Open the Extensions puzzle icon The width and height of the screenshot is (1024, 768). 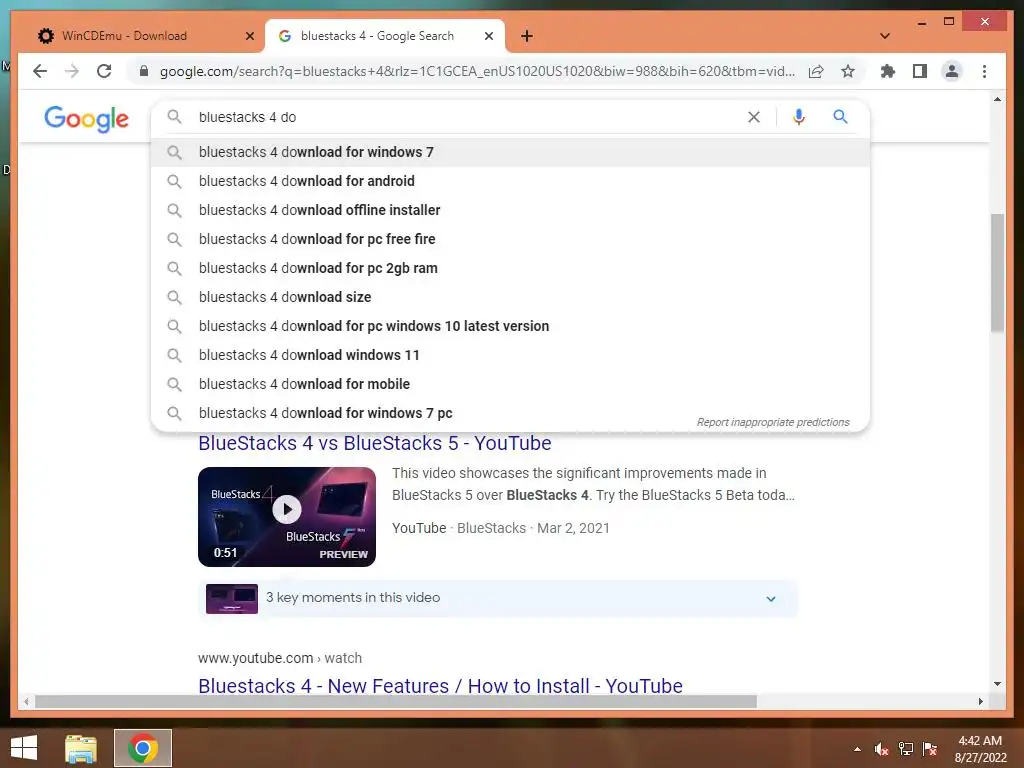pos(888,71)
